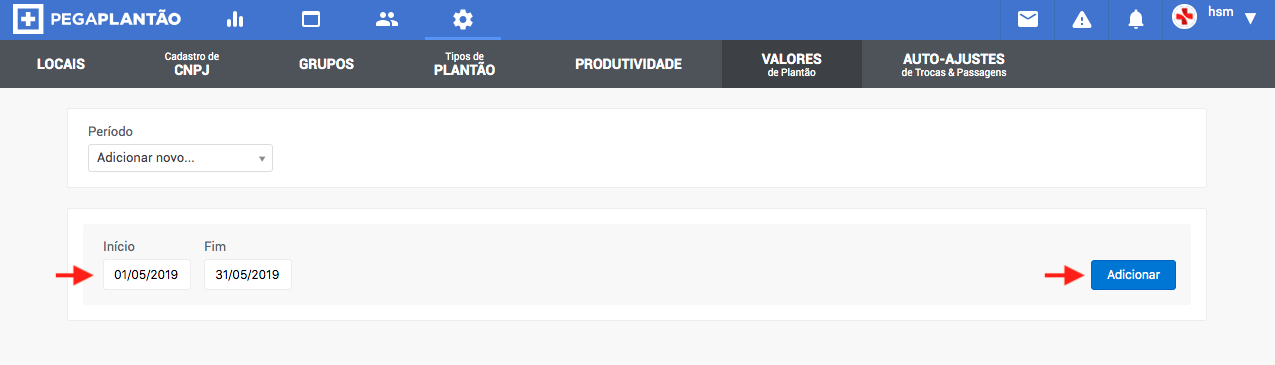The width and height of the screenshot is (1275, 365).
Task: Click the Adicionar button
Action: (1133, 275)
